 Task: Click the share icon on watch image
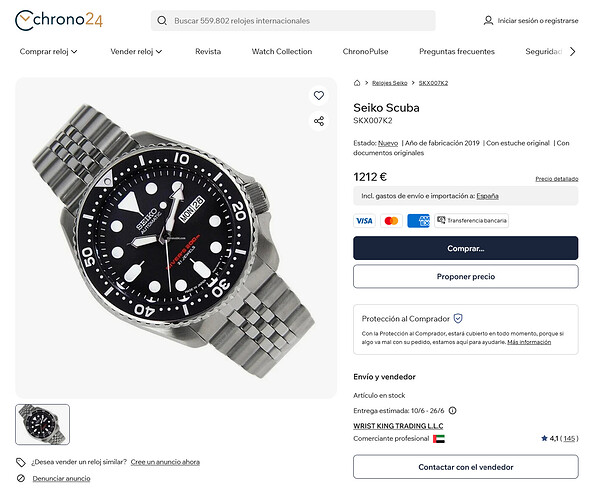tap(319, 121)
